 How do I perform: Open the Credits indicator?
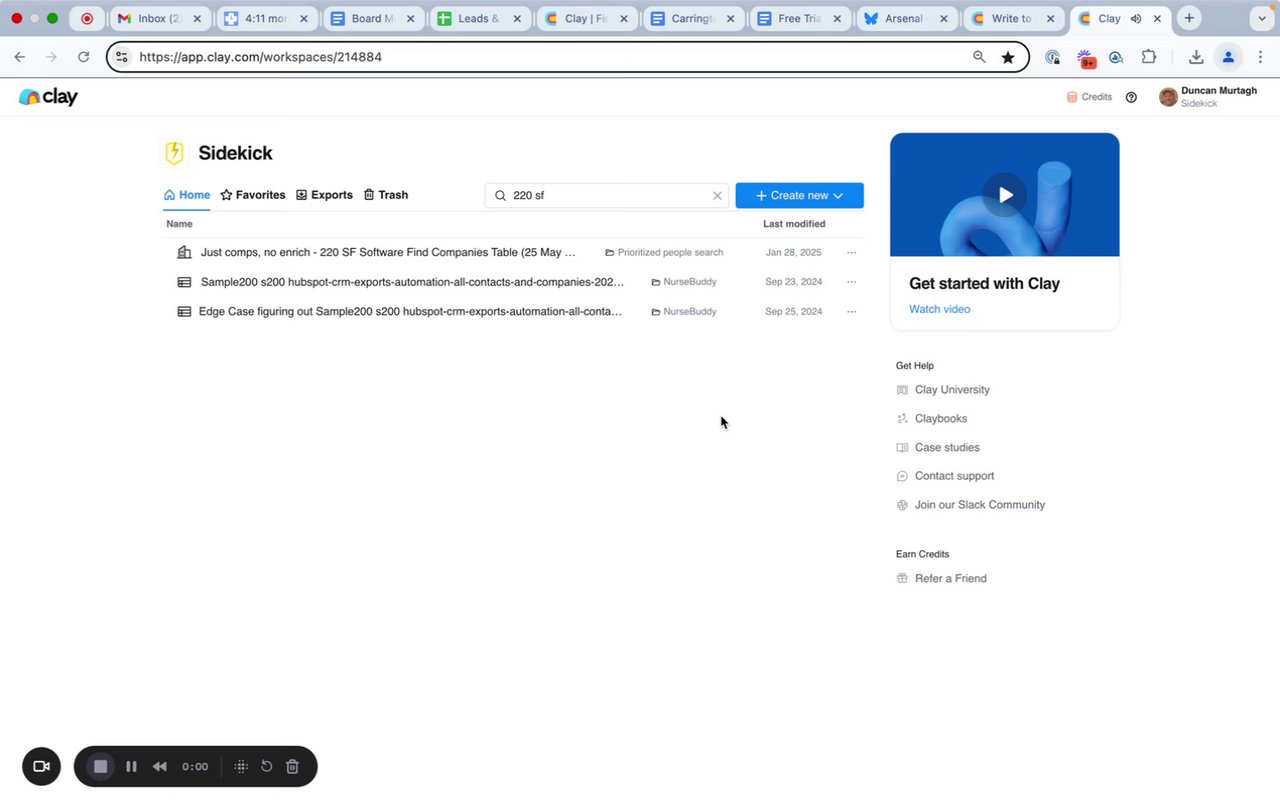[1089, 97]
